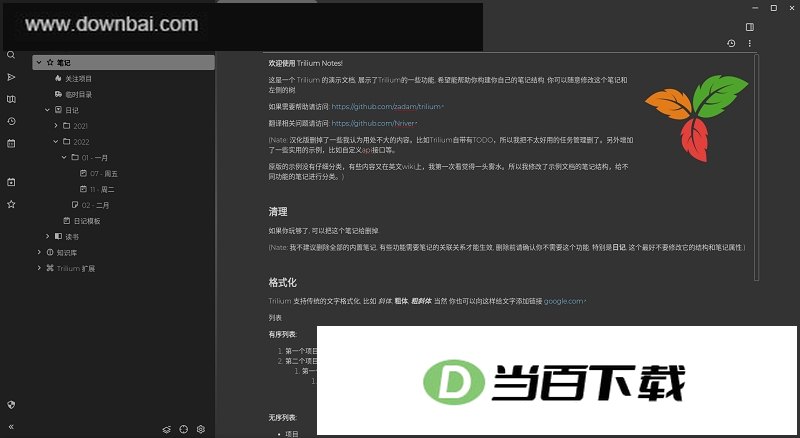800x438 pixels.
Task: Open the calendar launcher icon
Action: [11, 143]
